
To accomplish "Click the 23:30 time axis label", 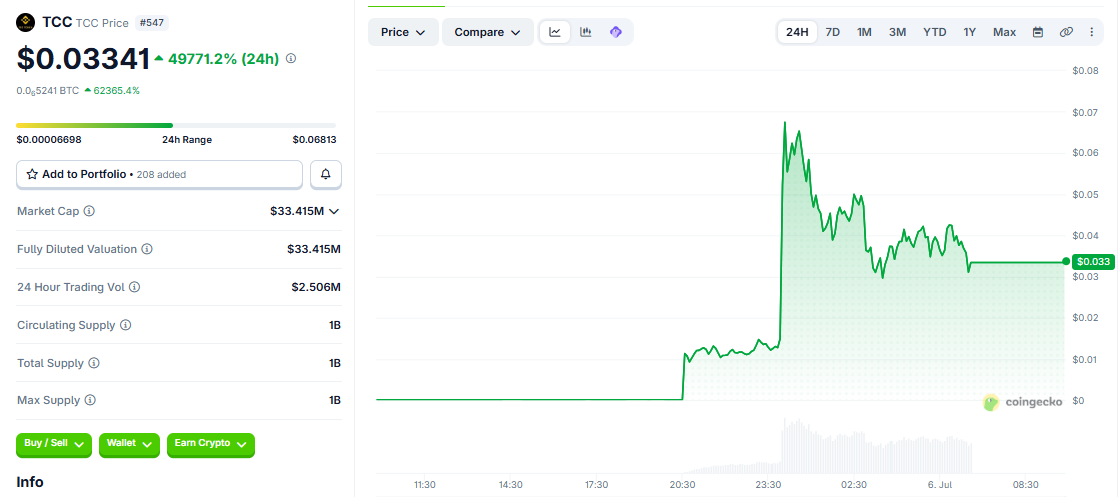I will pos(769,484).
